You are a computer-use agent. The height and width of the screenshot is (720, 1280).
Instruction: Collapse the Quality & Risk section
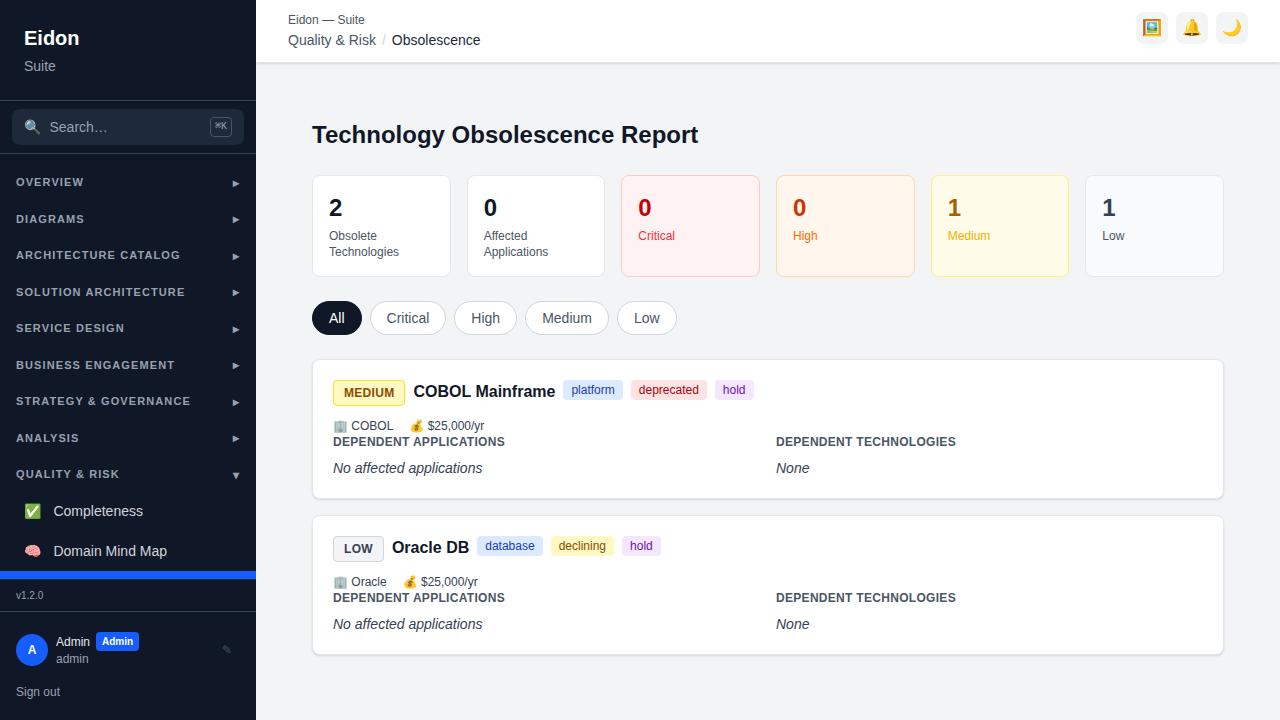click(x=128, y=475)
